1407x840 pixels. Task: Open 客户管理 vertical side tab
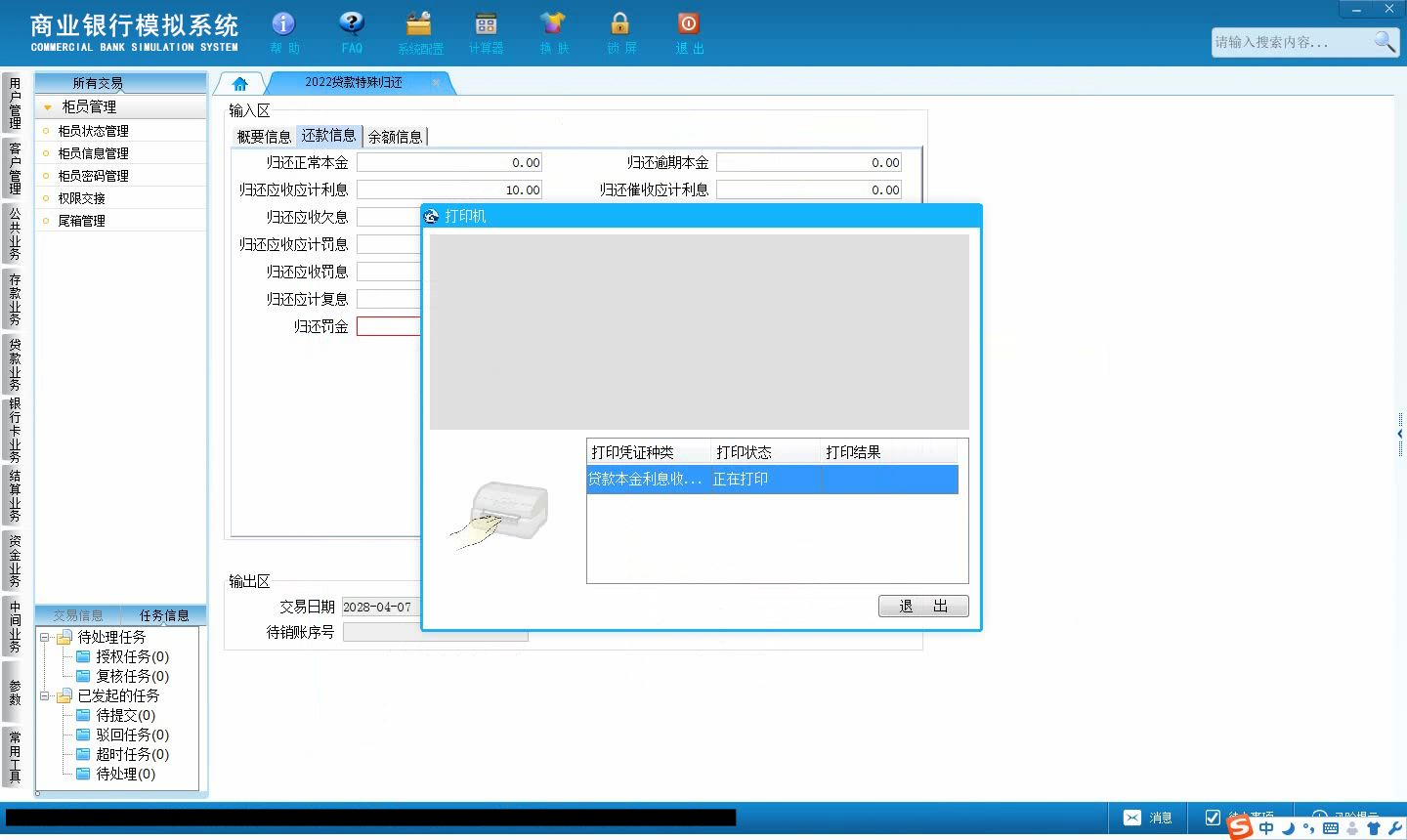[x=15, y=168]
